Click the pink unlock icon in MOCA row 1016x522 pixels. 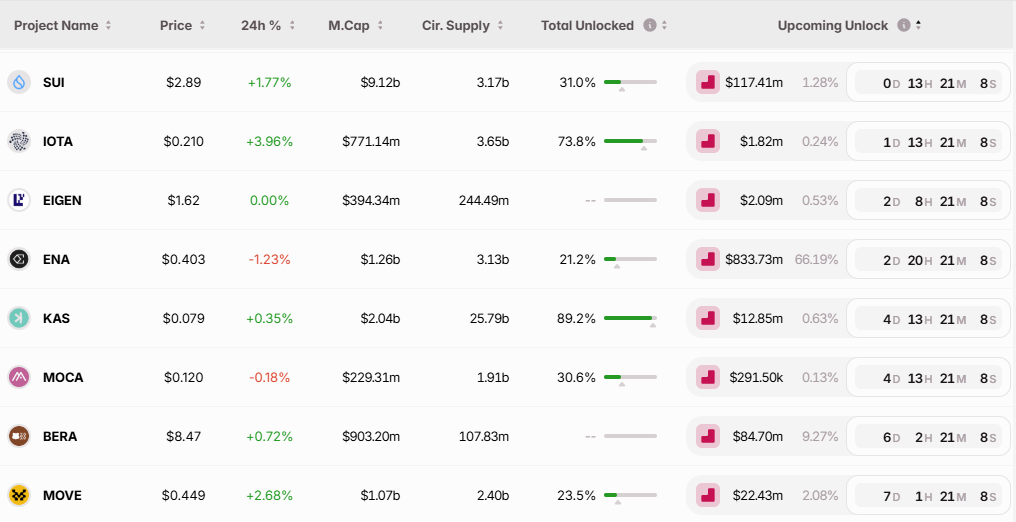tap(708, 377)
